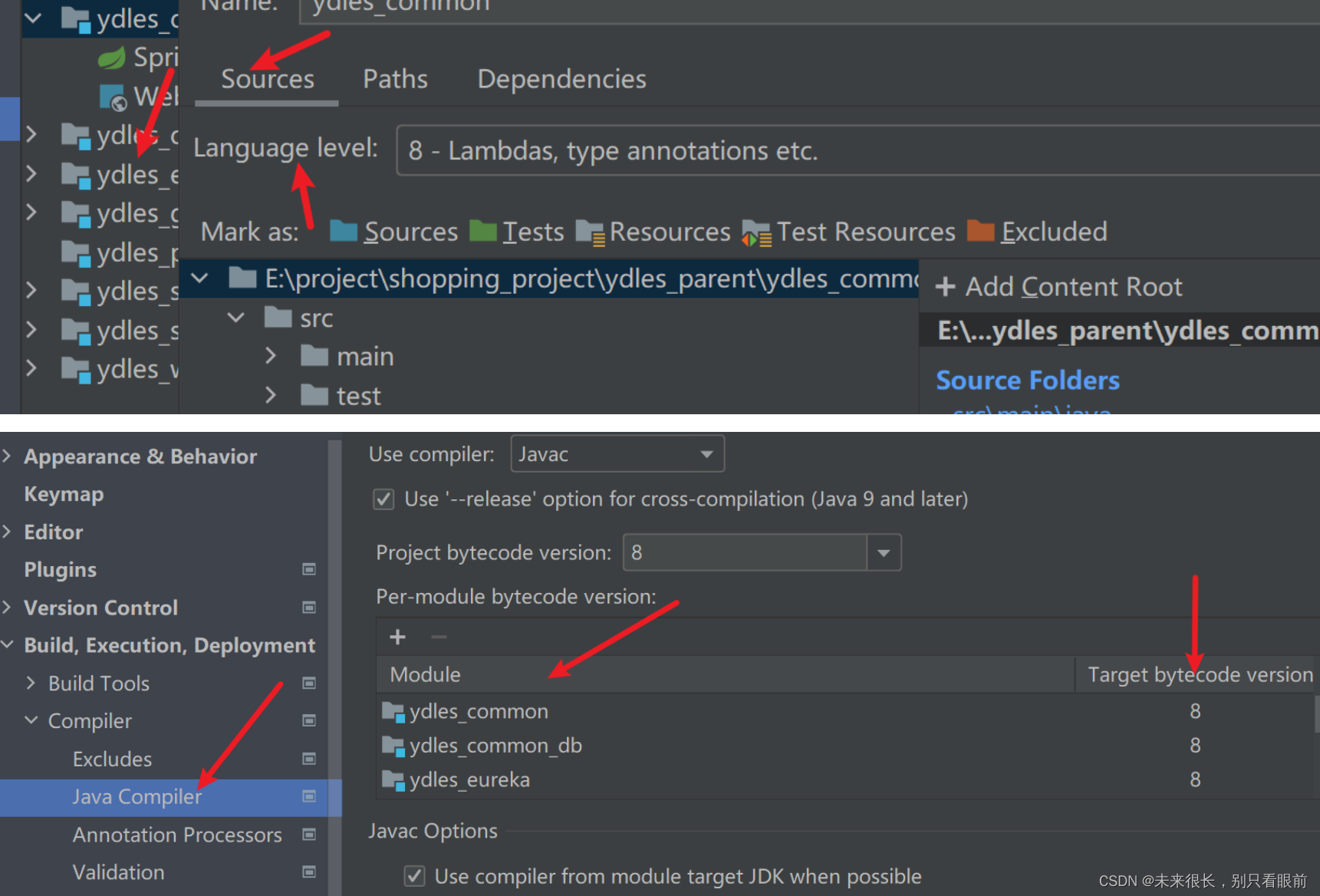Open the Language level combo box
The height and width of the screenshot is (896, 1320).
858,150
